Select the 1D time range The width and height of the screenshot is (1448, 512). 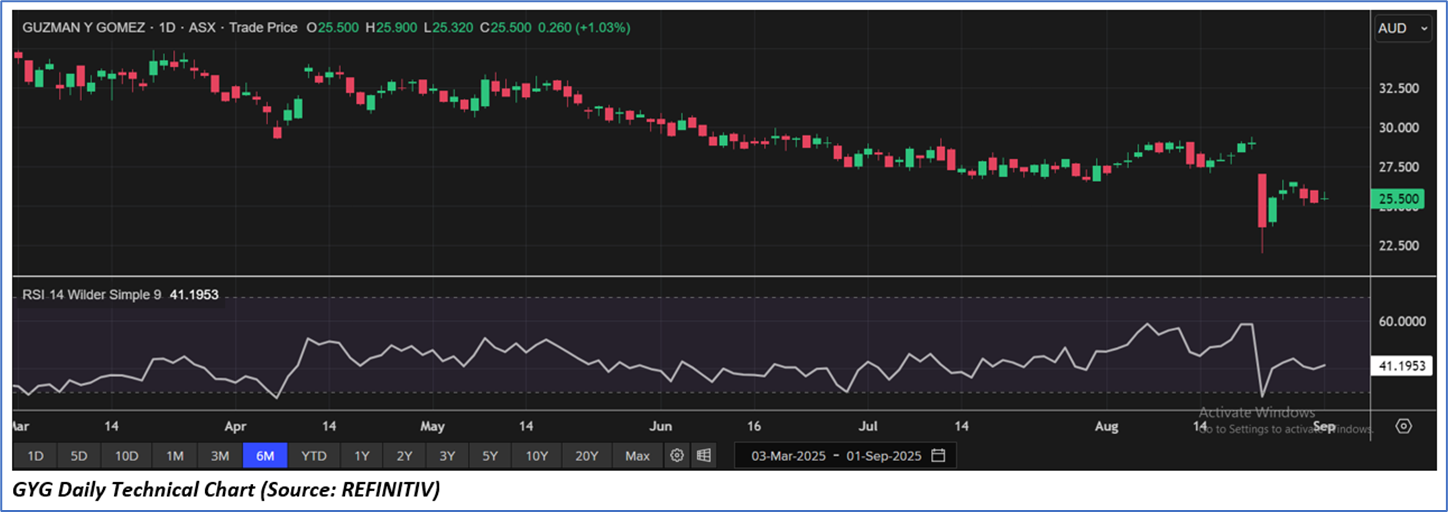click(35, 456)
